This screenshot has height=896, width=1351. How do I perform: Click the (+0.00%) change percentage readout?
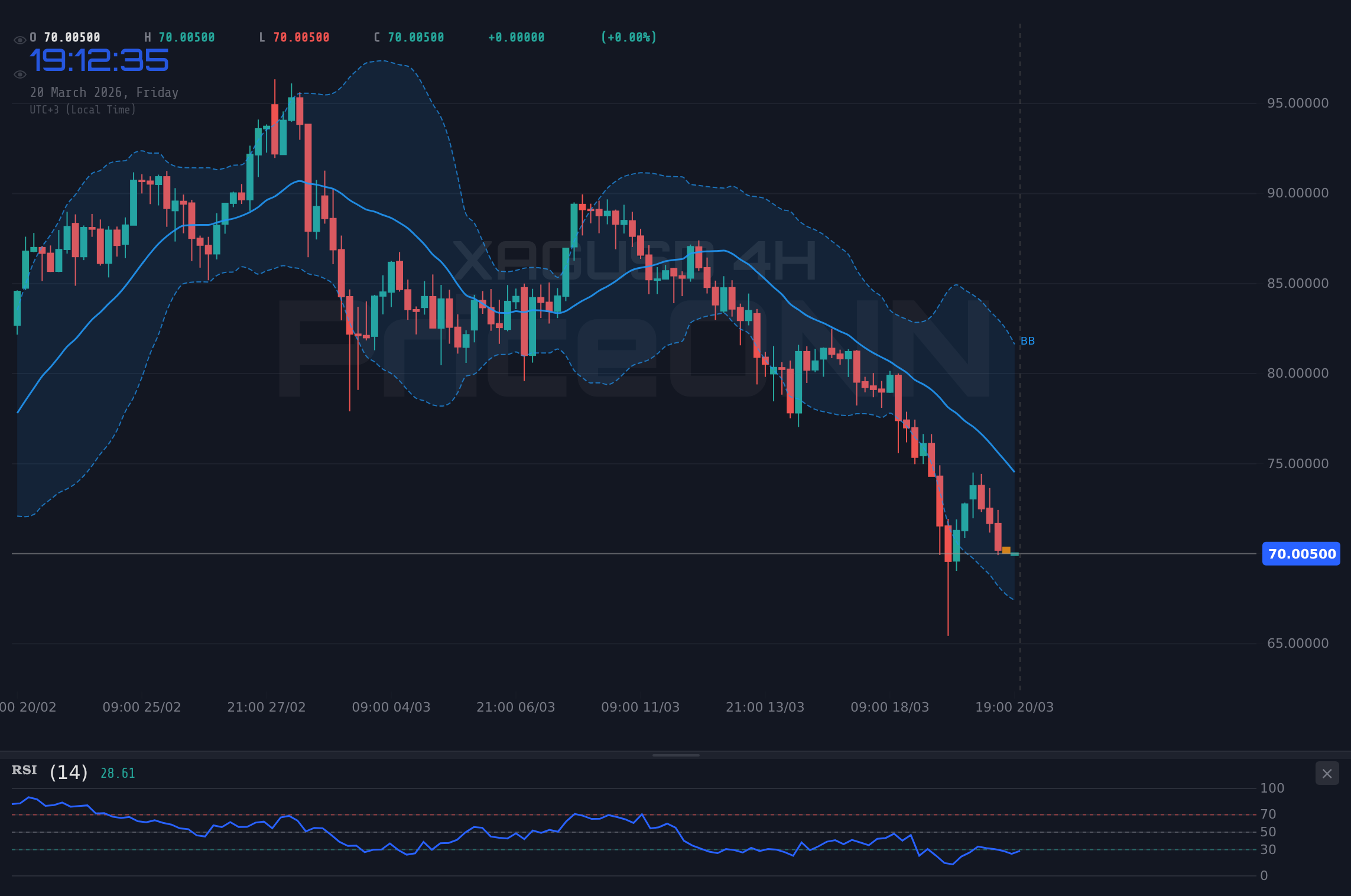(628, 37)
